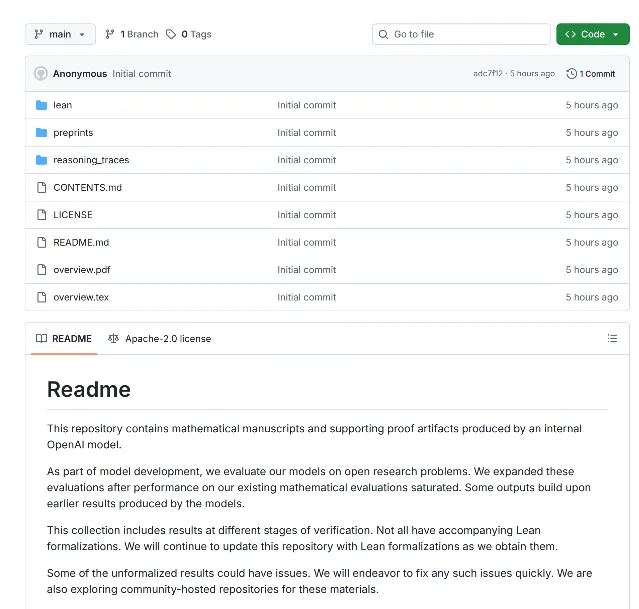Open the Anonymous author link
The height and width of the screenshot is (609, 639).
click(x=80, y=74)
